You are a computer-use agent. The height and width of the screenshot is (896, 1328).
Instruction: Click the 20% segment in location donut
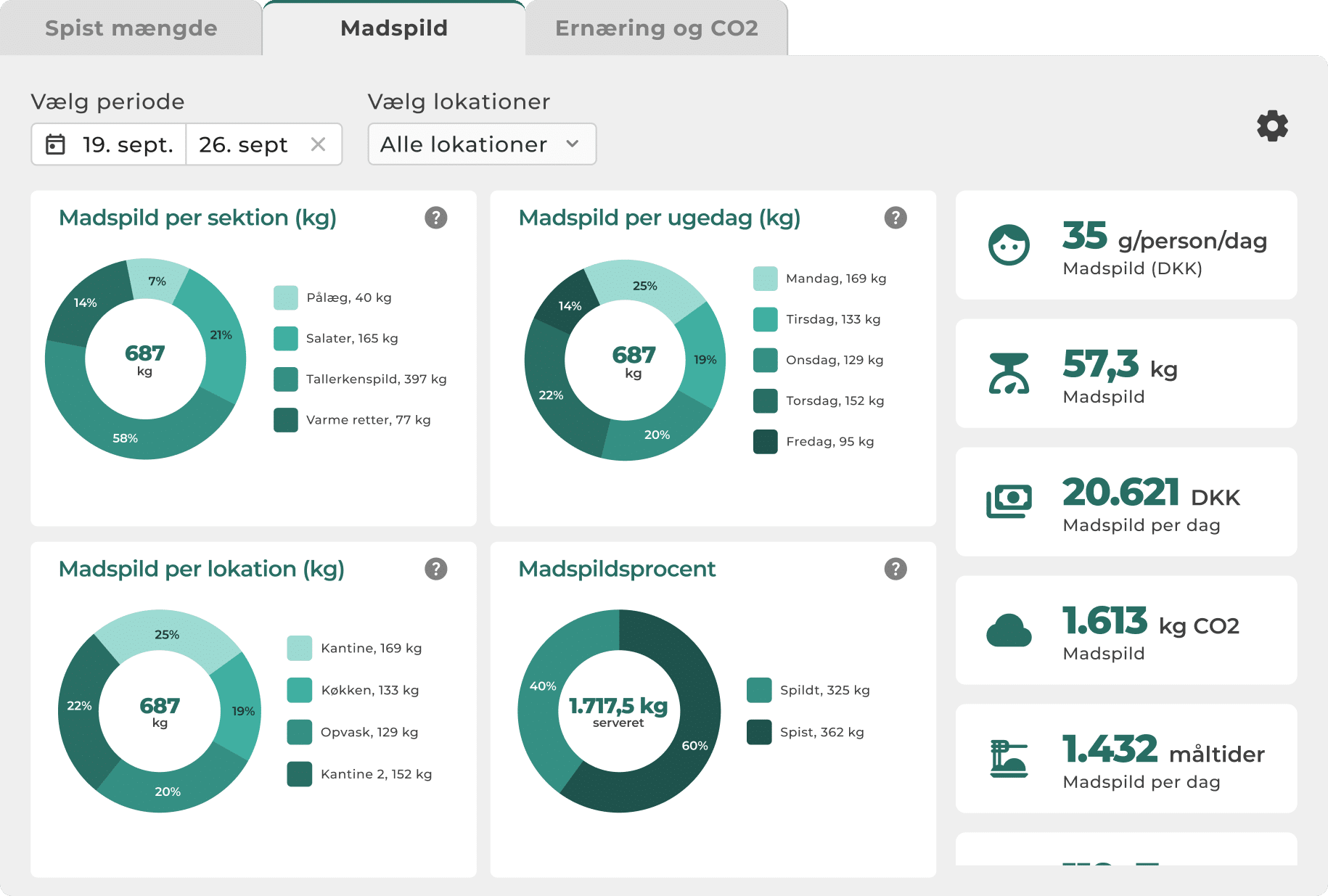(x=168, y=791)
